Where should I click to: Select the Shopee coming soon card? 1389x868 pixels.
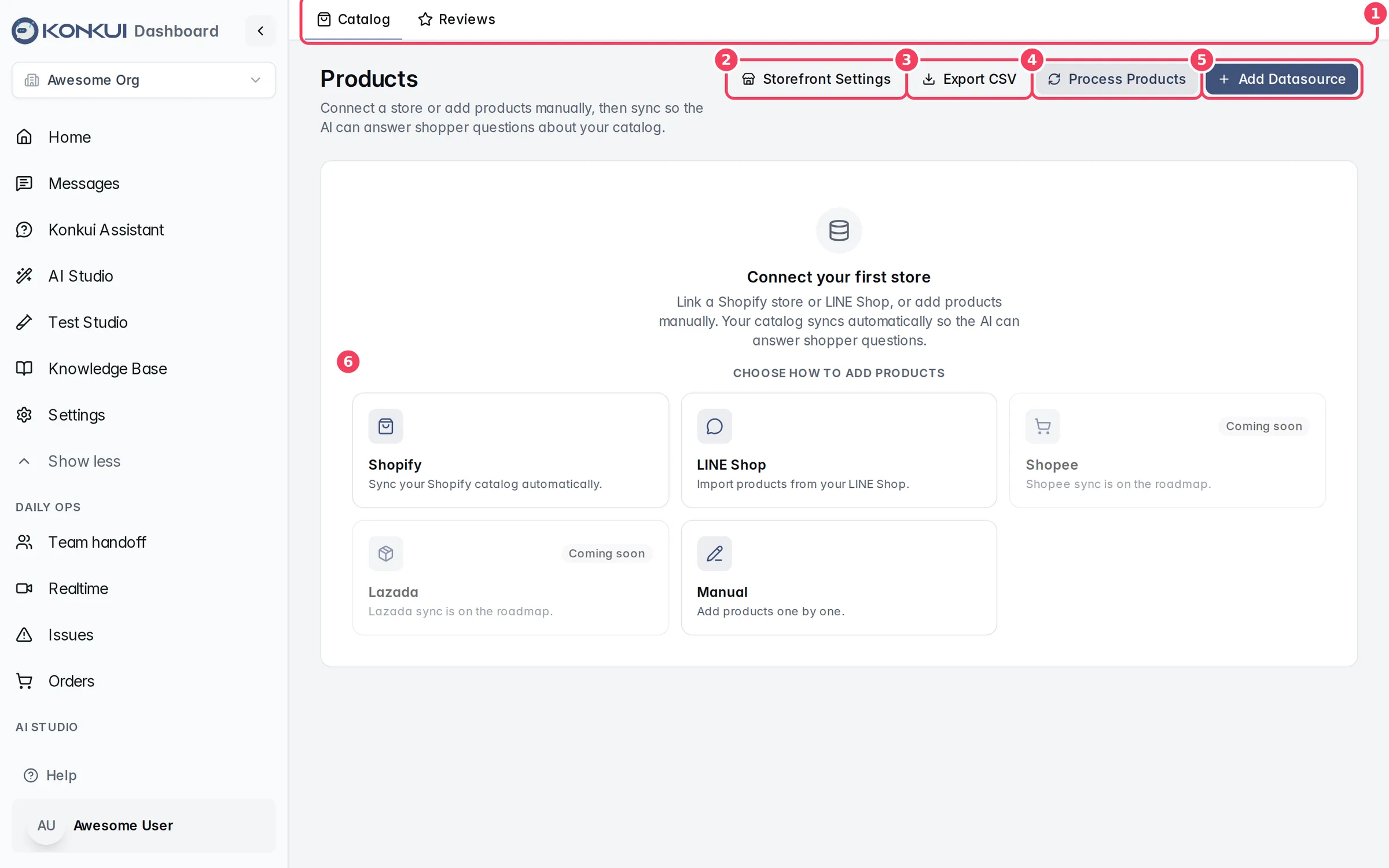(x=1167, y=451)
